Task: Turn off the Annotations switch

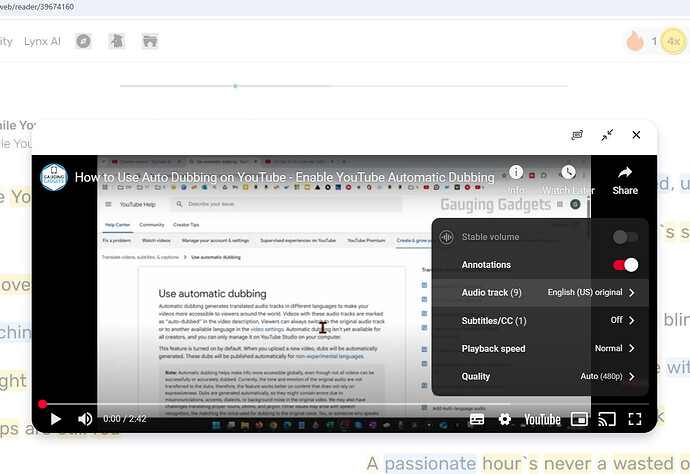Action: pyautogui.click(x=625, y=265)
